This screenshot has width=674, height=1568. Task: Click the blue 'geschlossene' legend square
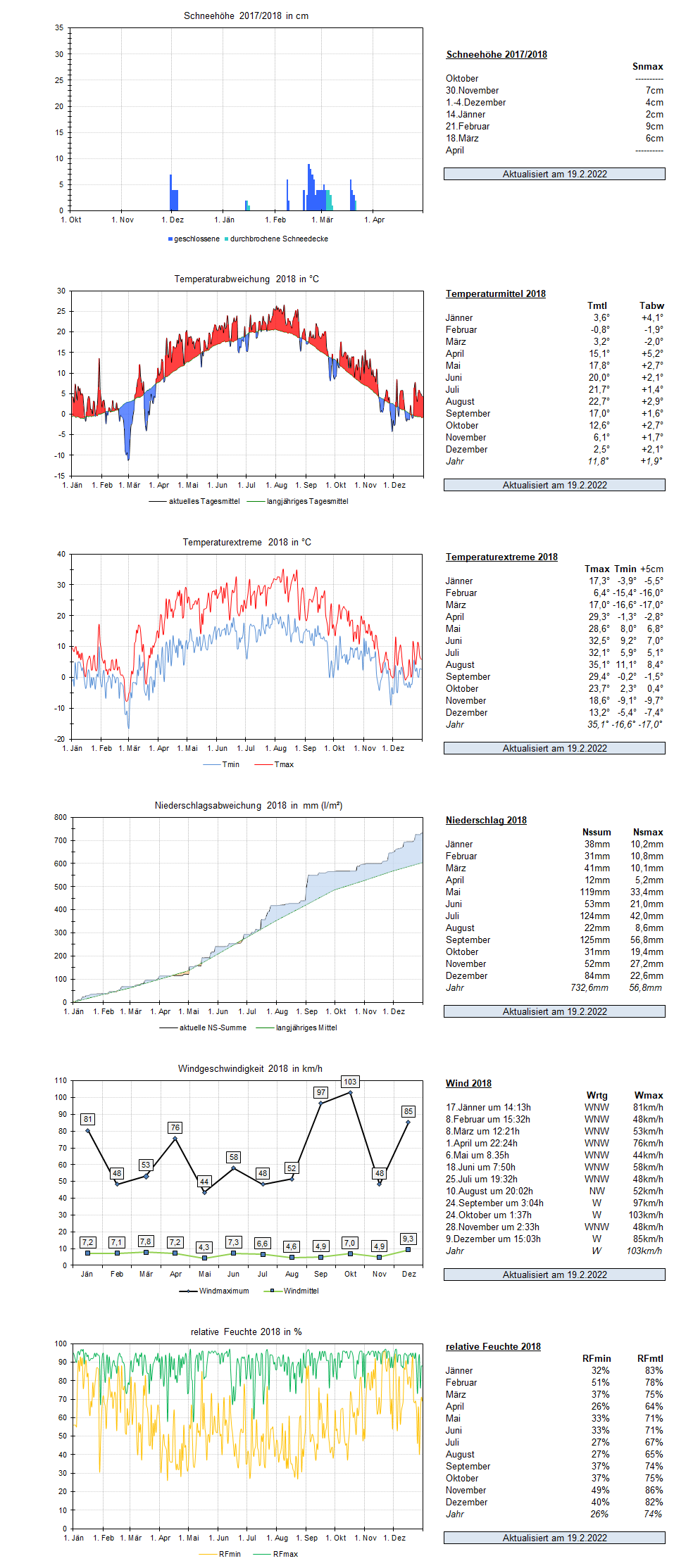[x=170, y=239]
